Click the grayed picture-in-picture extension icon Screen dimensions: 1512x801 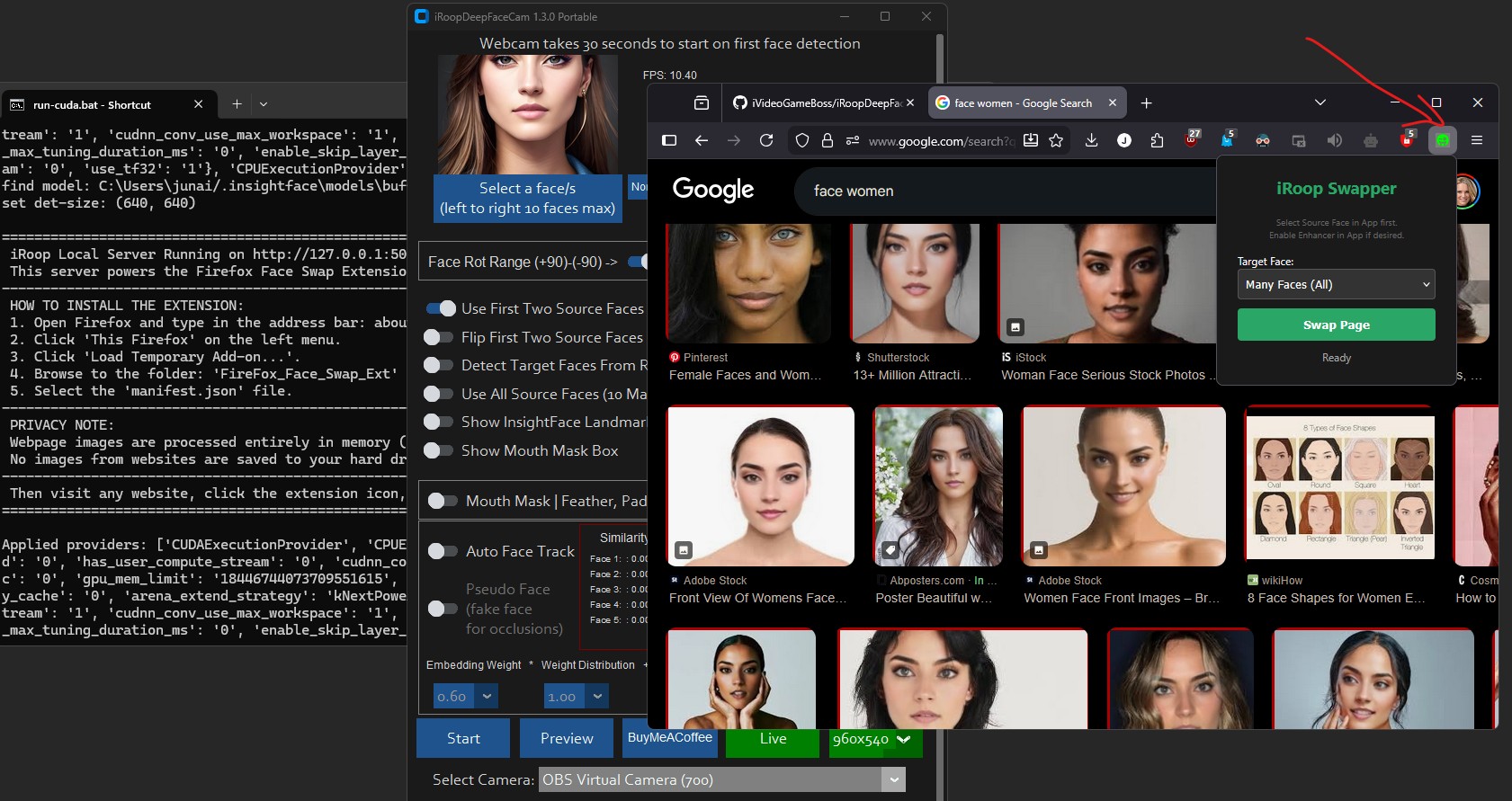[1299, 140]
